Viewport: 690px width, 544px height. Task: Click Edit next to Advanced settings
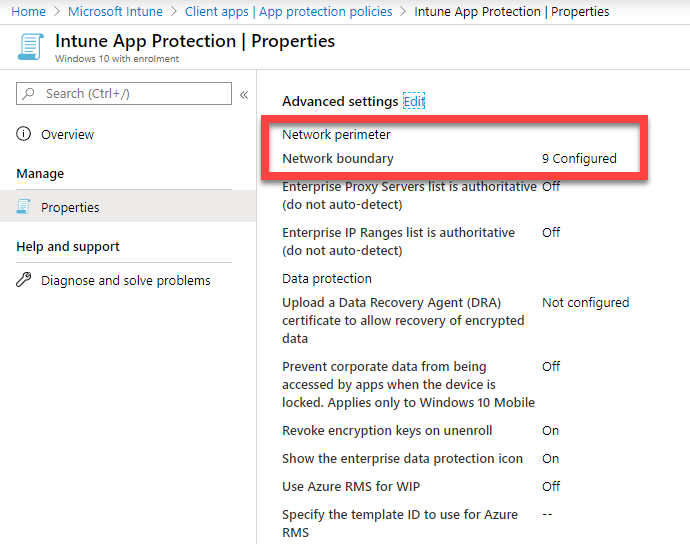tap(414, 101)
